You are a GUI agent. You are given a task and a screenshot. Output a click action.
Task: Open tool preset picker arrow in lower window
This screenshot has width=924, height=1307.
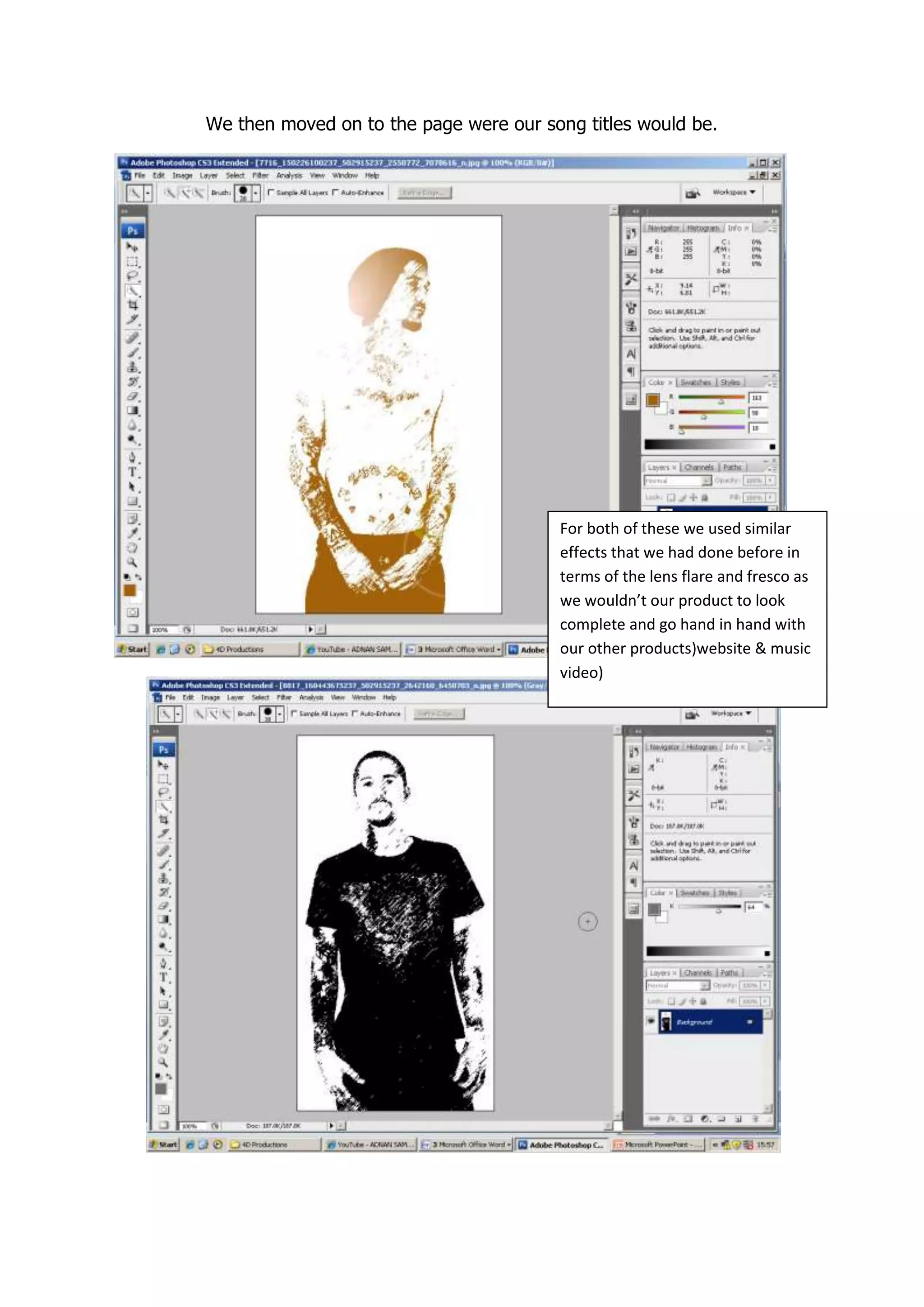[x=179, y=714]
